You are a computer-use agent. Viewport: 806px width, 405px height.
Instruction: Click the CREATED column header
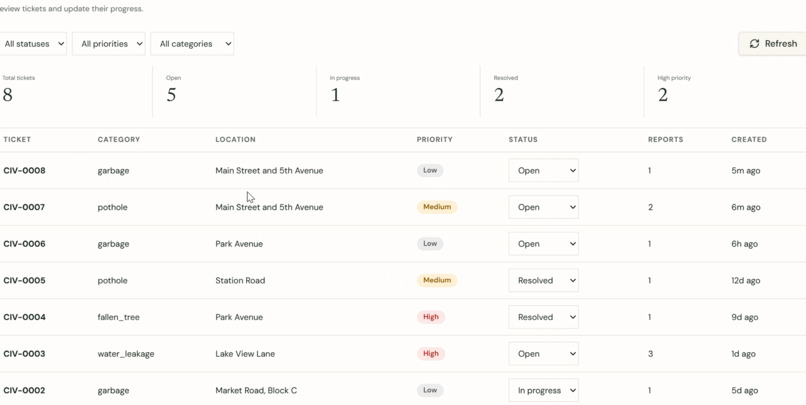pyautogui.click(x=749, y=139)
